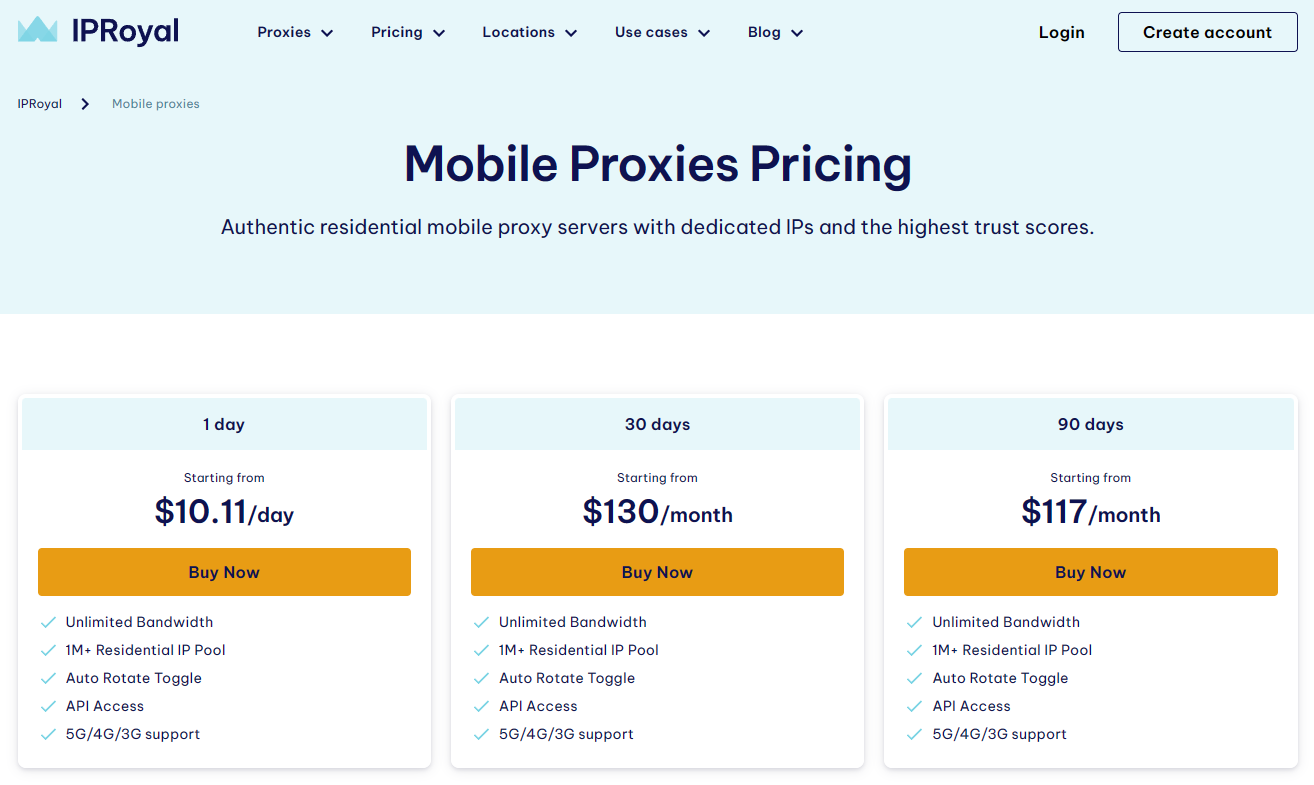This screenshot has width=1314, height=785.
Task: Open the Use cases menu
Action: pyautogui.click(x=662, y=32)
